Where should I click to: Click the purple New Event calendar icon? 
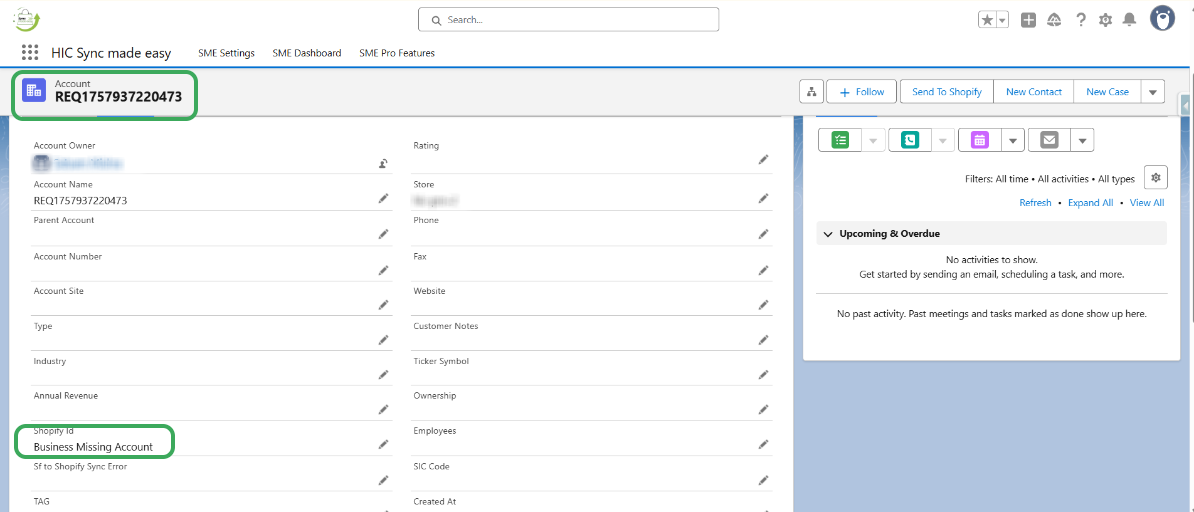tap(979, 140)
